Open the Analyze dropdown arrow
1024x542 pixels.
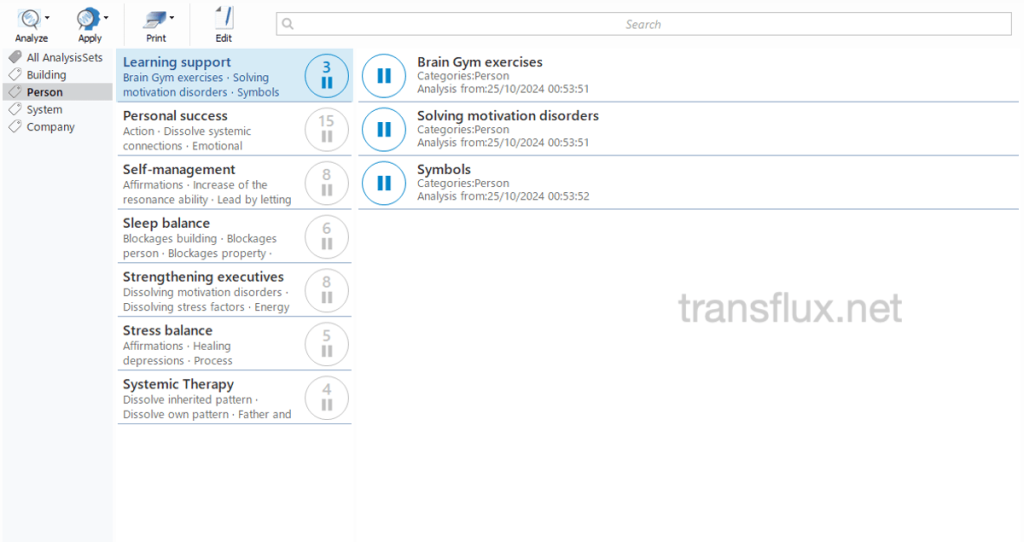[47, 17]
